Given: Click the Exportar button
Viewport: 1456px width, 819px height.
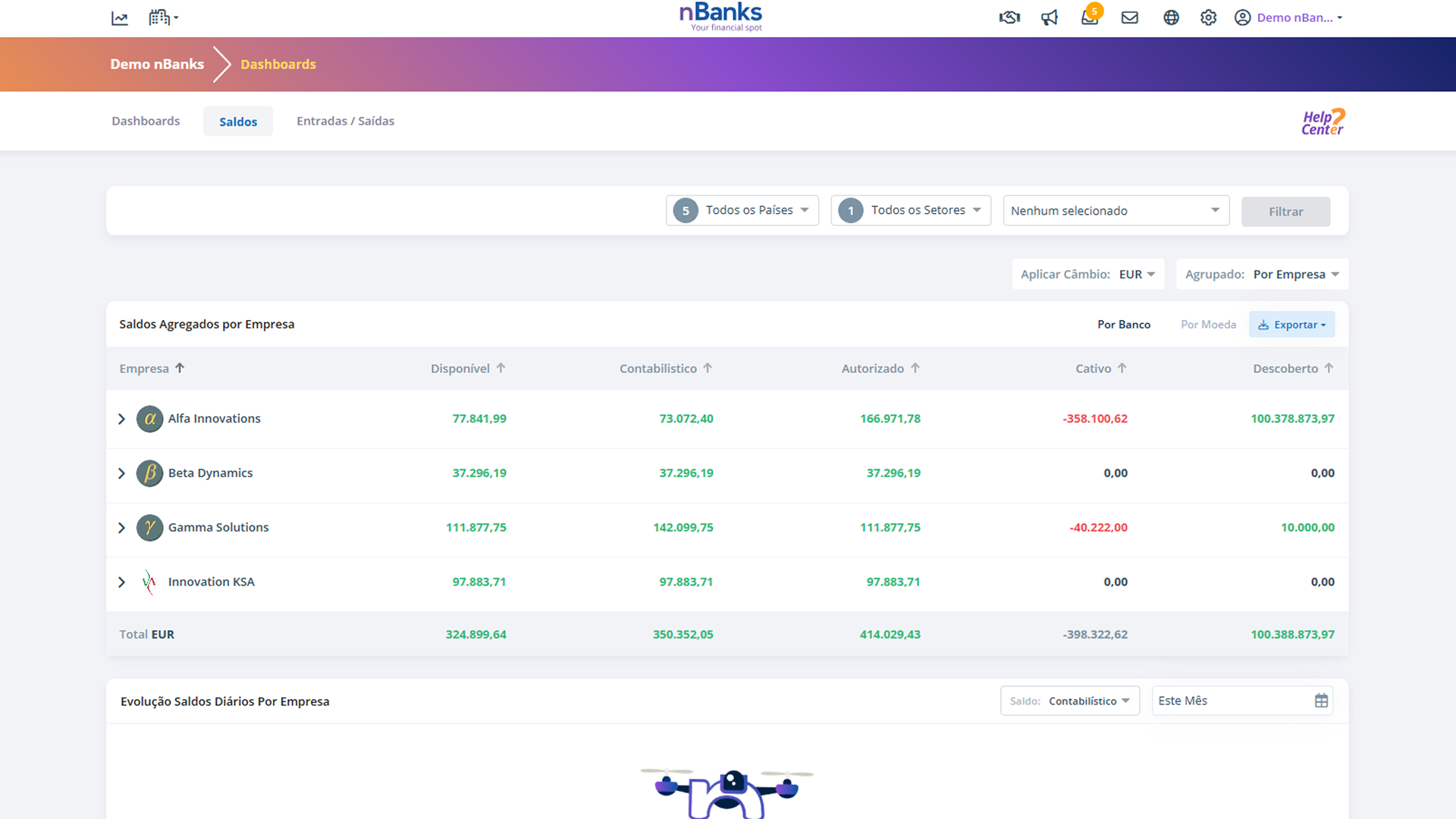Looking at the screenshot, I should (1291, 325).
